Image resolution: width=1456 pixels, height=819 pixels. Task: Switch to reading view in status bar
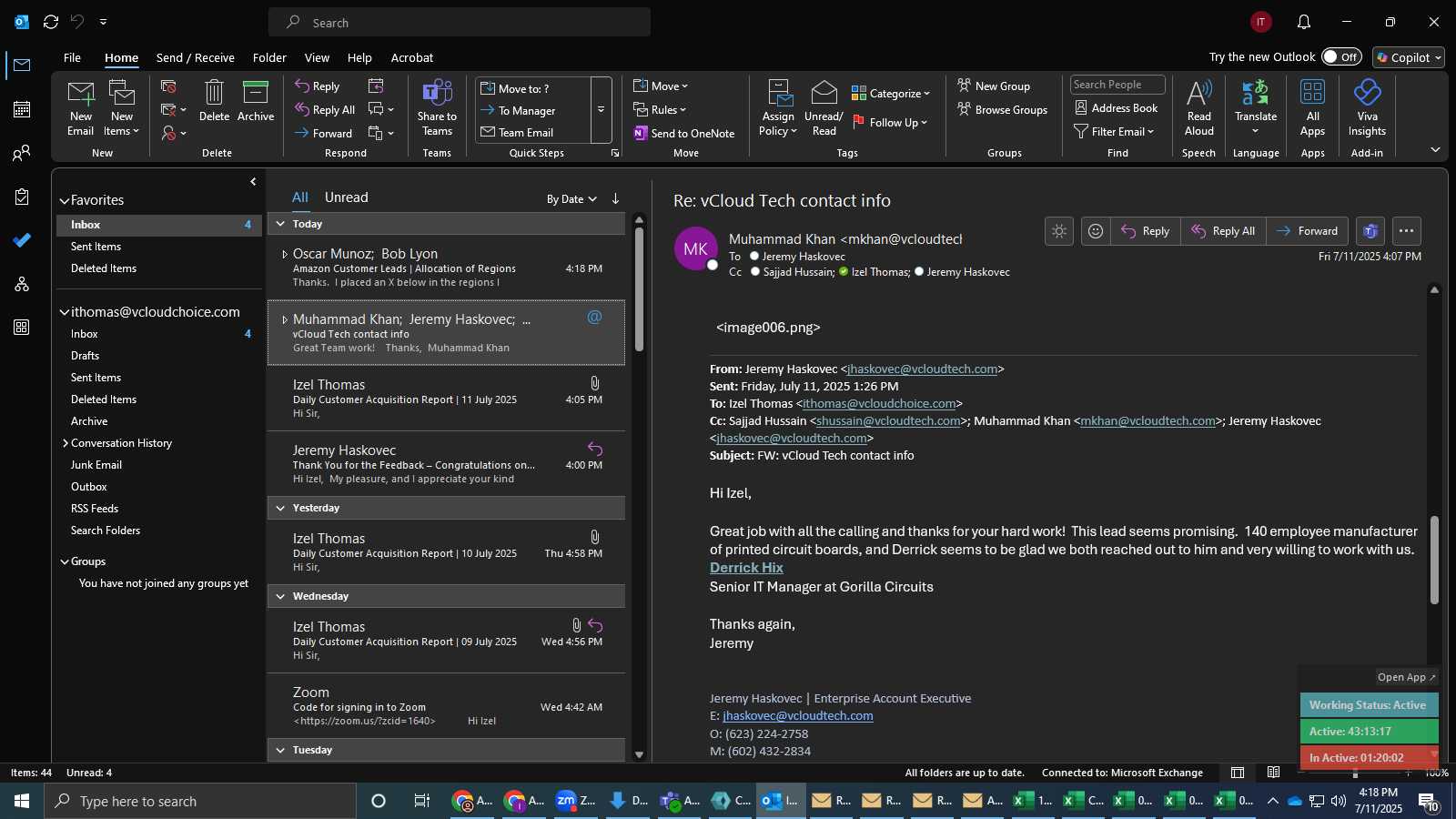click(x=1274, y=773)
